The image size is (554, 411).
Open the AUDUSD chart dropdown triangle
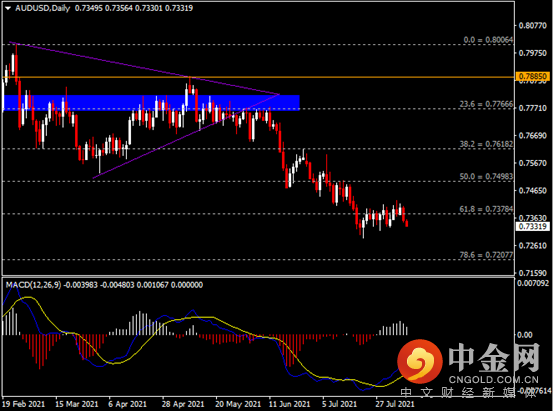[x=8, y=8]
